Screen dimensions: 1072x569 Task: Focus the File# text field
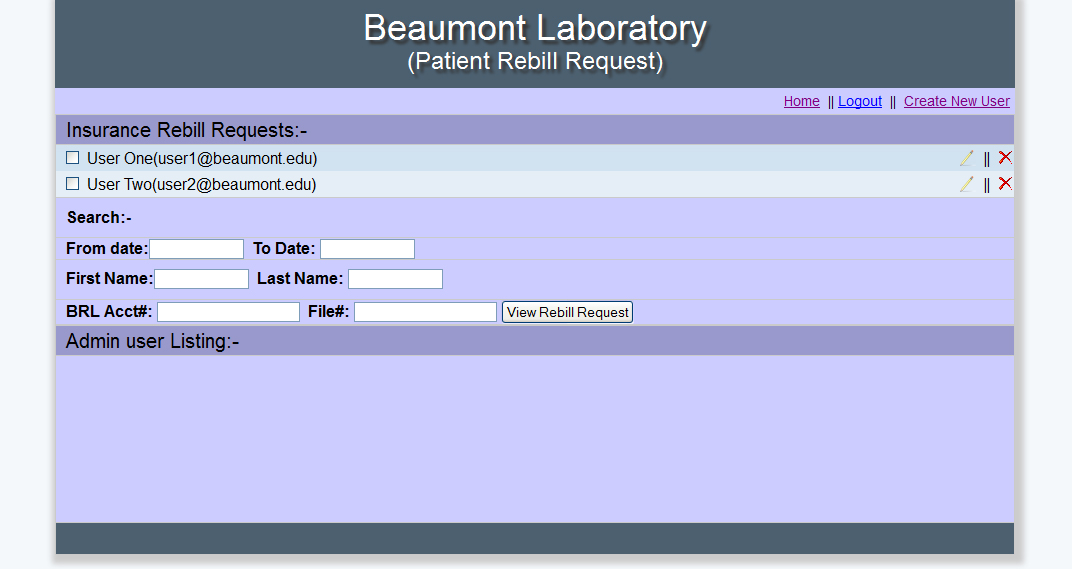[425, 312]
